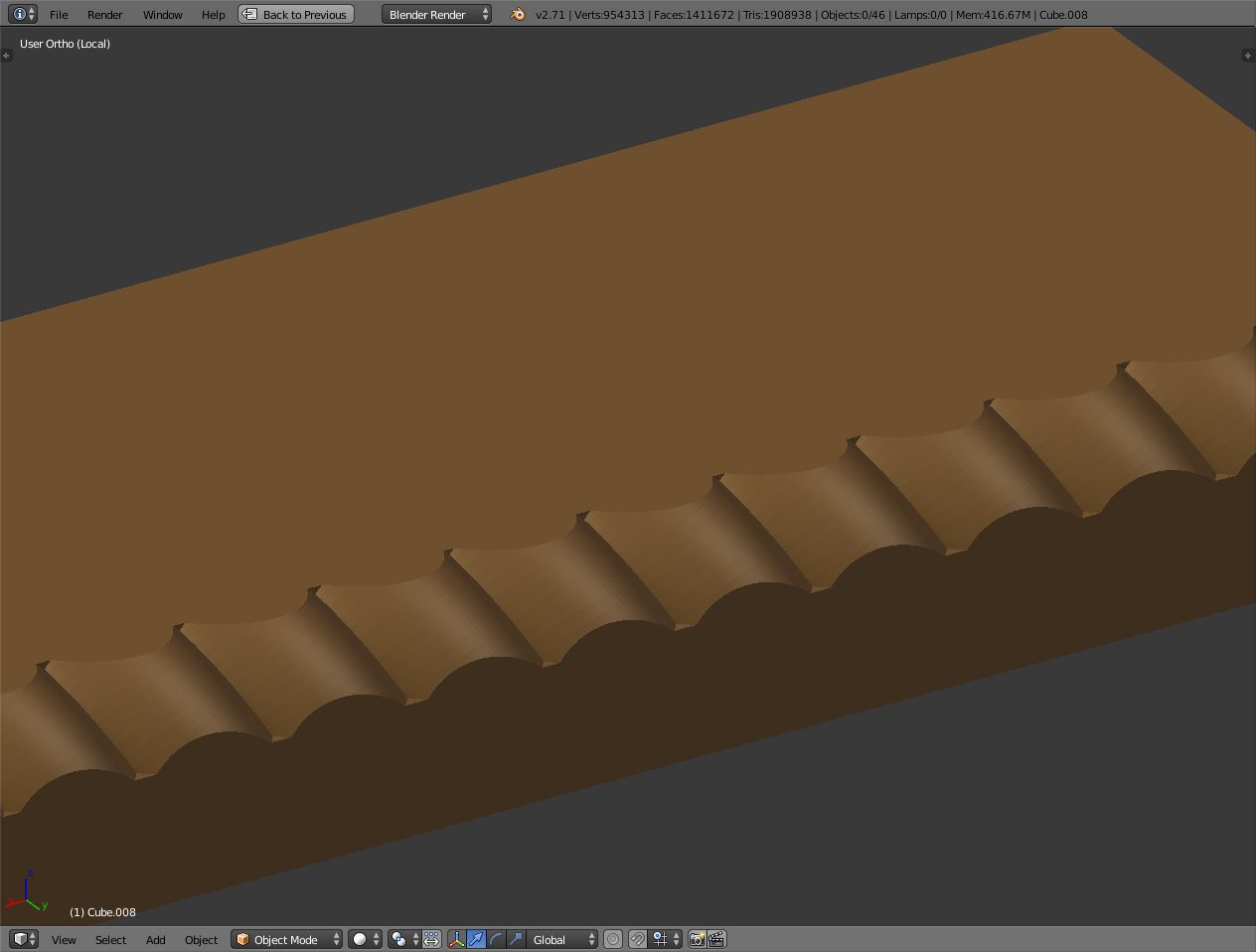The image size is (1256, 952).
Task: Click the Back to Previous button
Action: [296, 14]
